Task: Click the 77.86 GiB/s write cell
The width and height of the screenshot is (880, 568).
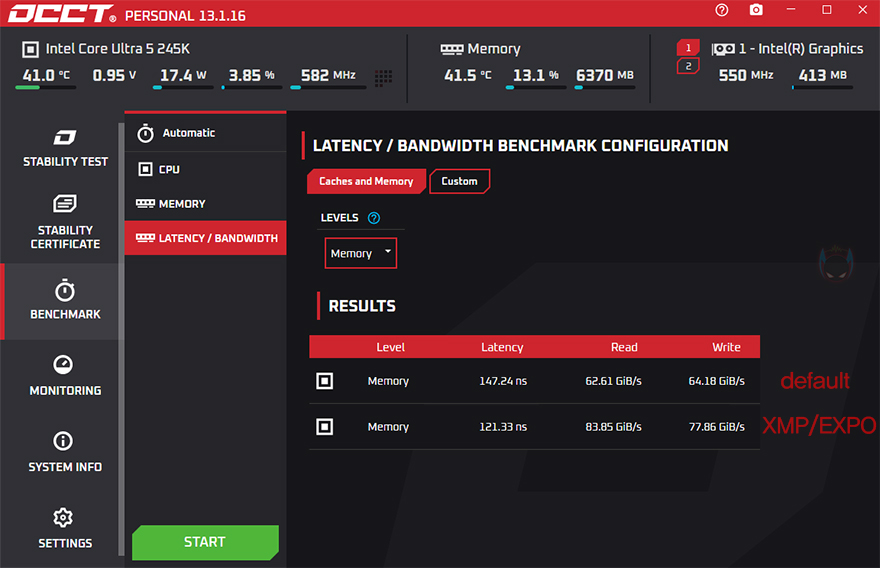Action: click(717, 427)
